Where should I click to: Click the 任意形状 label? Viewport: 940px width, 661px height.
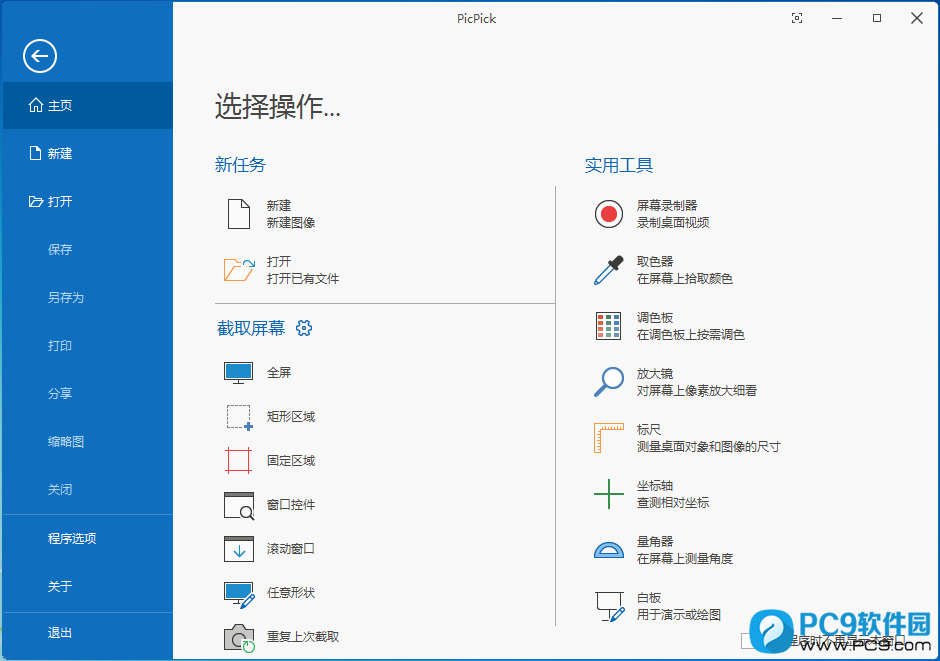(x=291, y=593)
